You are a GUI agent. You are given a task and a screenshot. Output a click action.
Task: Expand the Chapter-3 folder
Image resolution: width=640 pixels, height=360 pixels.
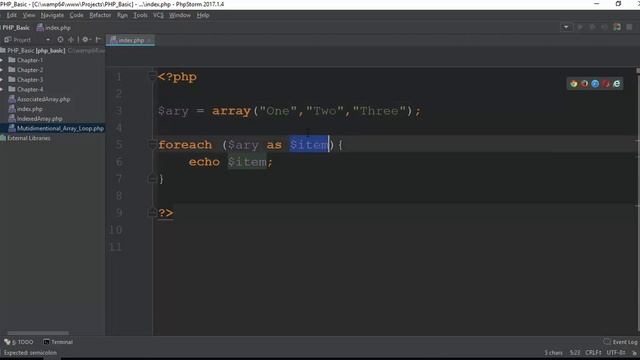pos(2,80)
